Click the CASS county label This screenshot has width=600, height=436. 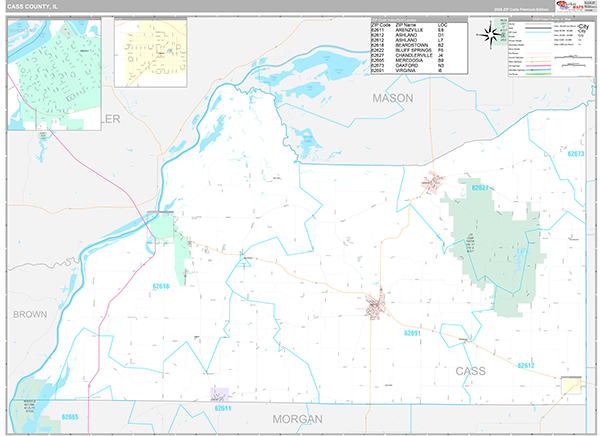click(x=470, y=371)
